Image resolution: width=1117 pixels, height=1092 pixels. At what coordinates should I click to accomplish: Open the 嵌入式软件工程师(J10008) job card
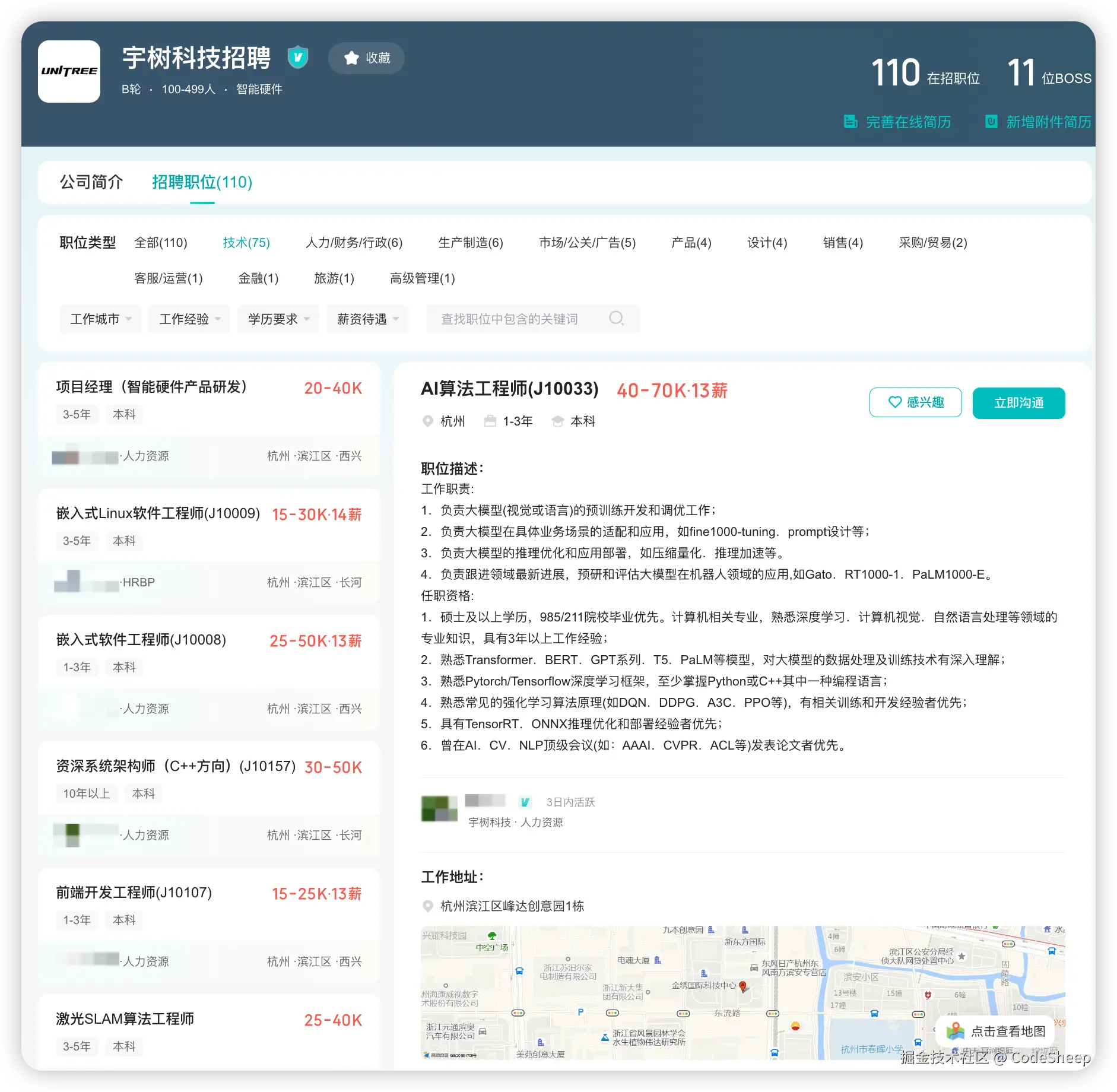[x=208, y=673]
